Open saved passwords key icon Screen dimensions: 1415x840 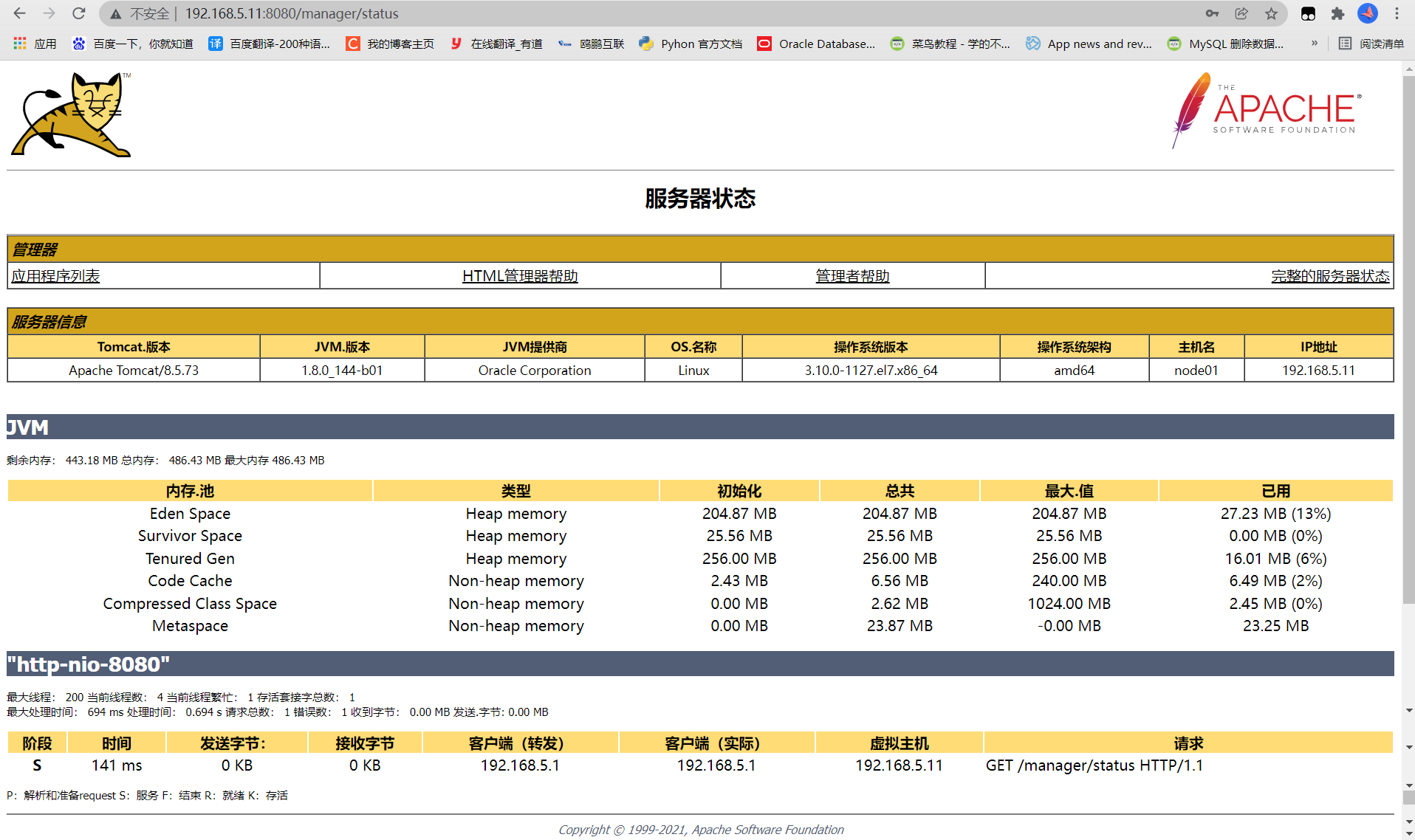[1212, 13]
